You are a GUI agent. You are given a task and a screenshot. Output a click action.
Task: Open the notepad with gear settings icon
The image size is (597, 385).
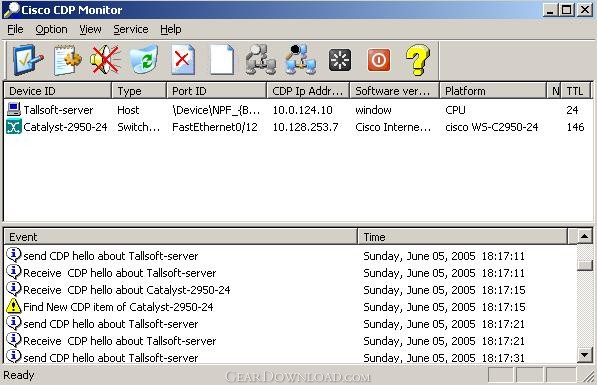(68, 60)
